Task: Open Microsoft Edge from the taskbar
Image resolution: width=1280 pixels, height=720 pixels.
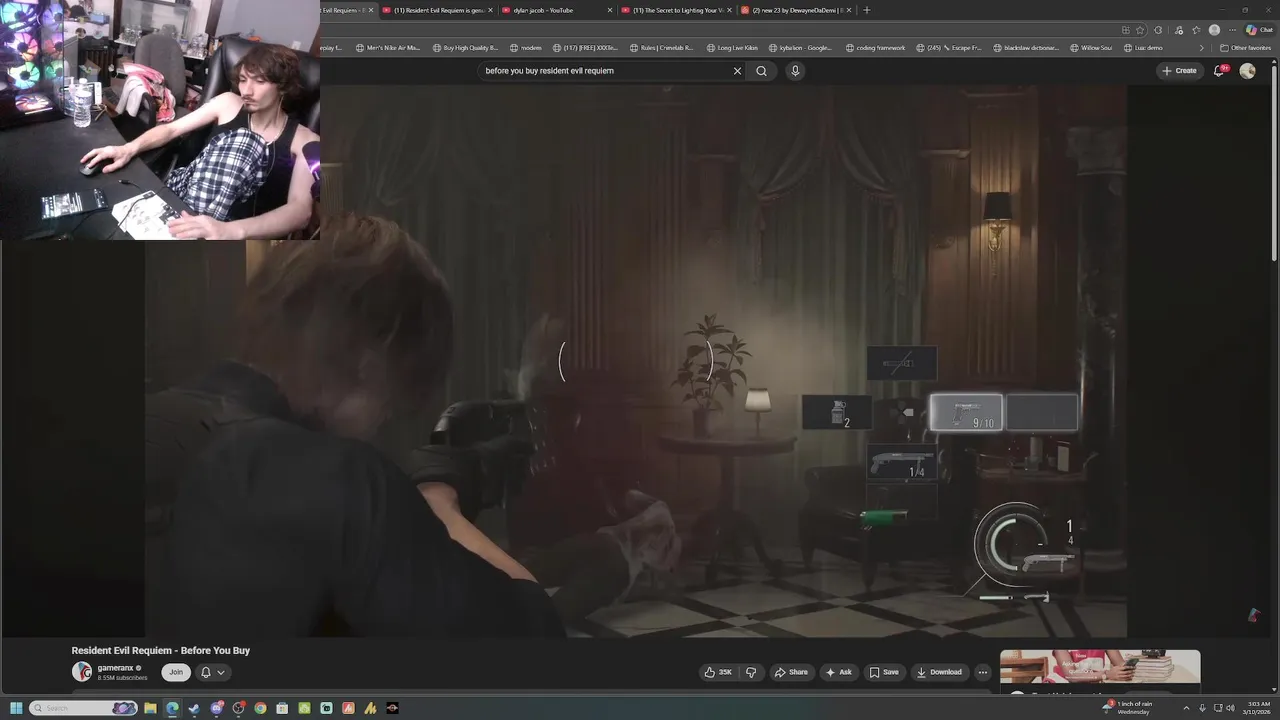Action: coord(172,708)
